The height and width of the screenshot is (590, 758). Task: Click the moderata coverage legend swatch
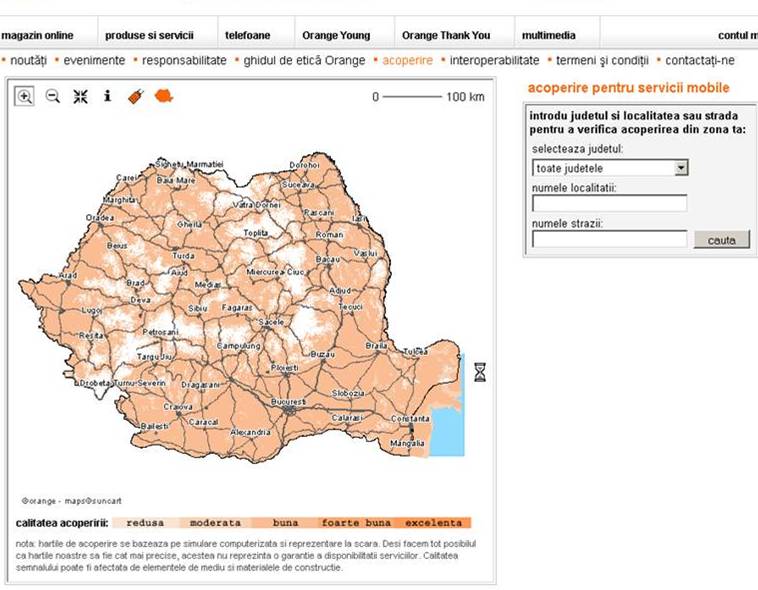coord(215,523)
